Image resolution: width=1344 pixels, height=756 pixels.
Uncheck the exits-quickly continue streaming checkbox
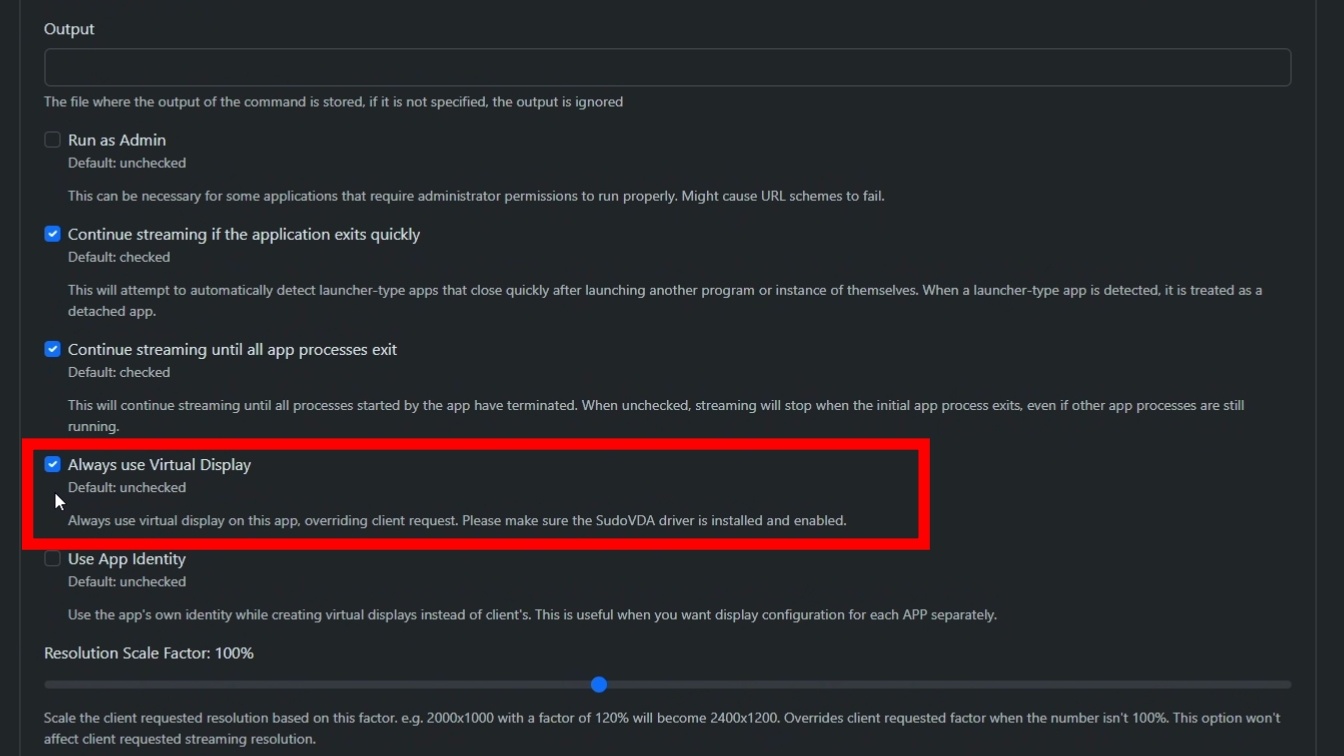[53, 234]
